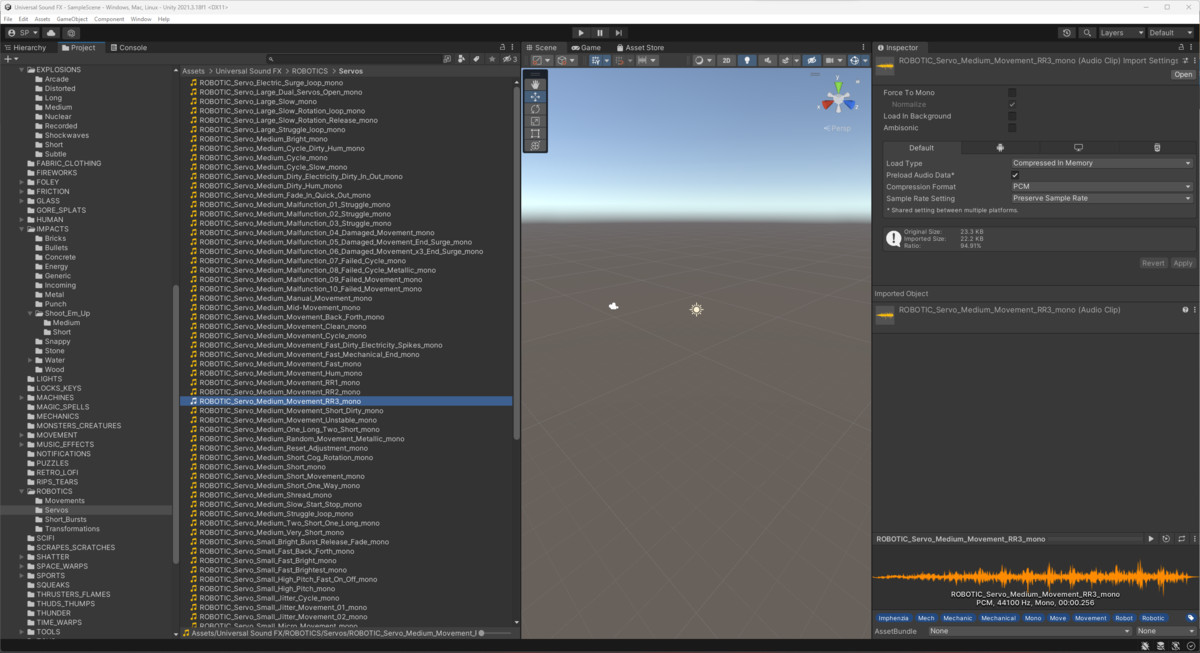This screenshot has width=1200, height=653.
Task: Open the GameObject menu
Action: pyautogui.click(x=71, y=19)
